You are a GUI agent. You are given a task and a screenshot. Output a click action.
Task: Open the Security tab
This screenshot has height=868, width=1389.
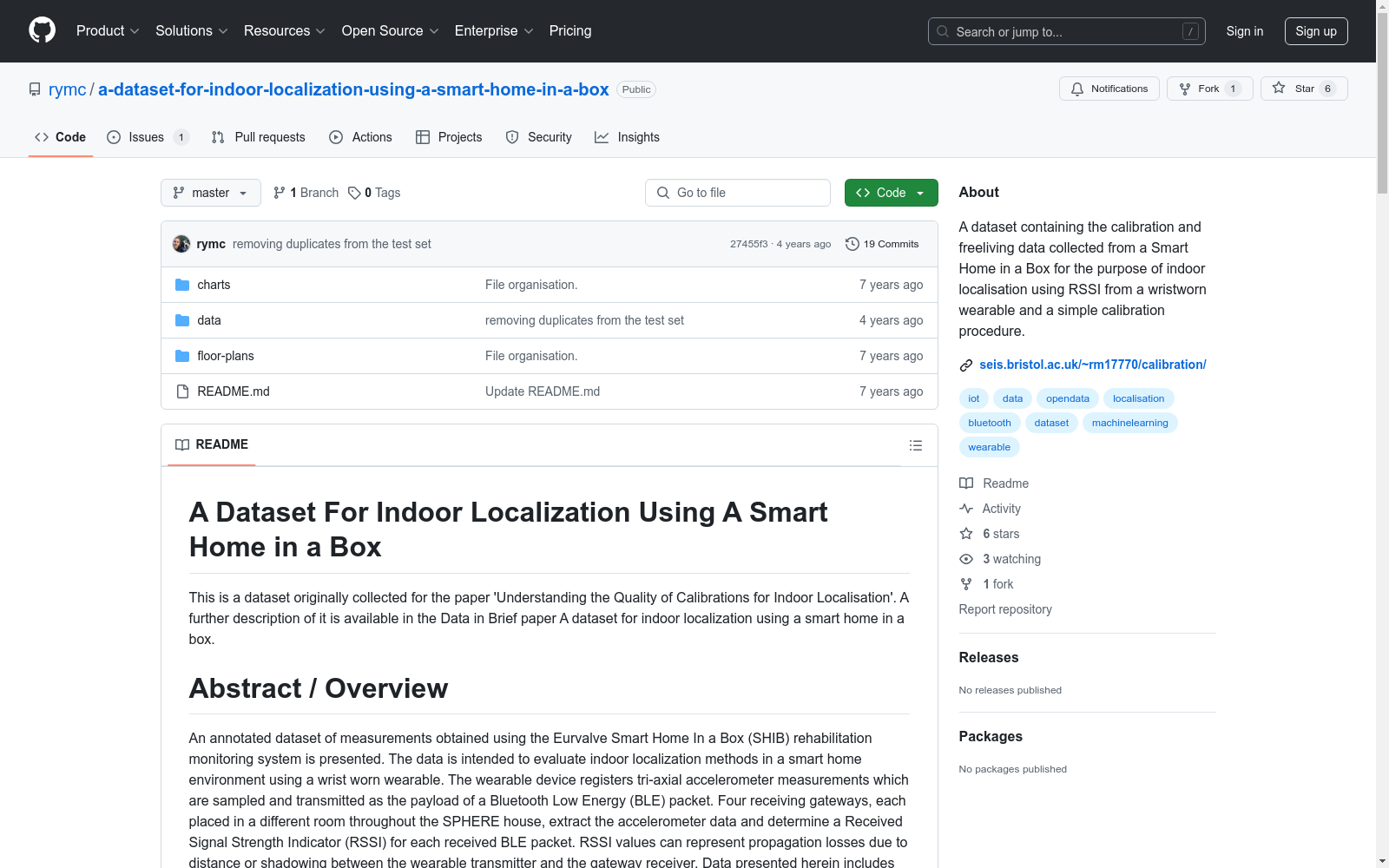539,137
